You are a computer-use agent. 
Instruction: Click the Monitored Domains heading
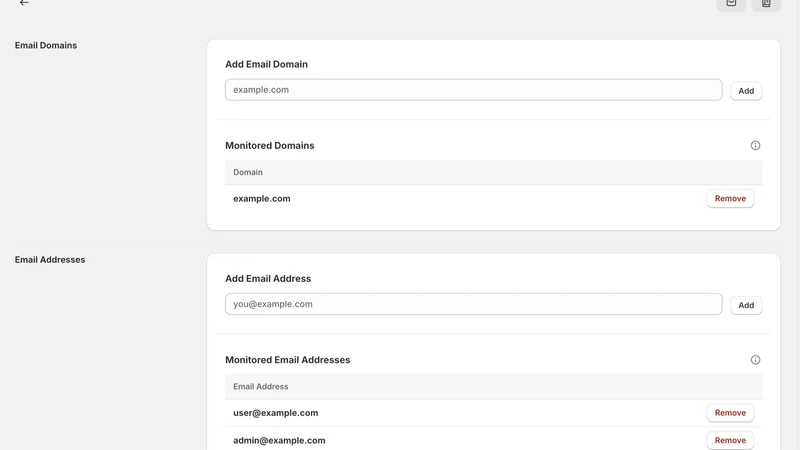[270, 145]
